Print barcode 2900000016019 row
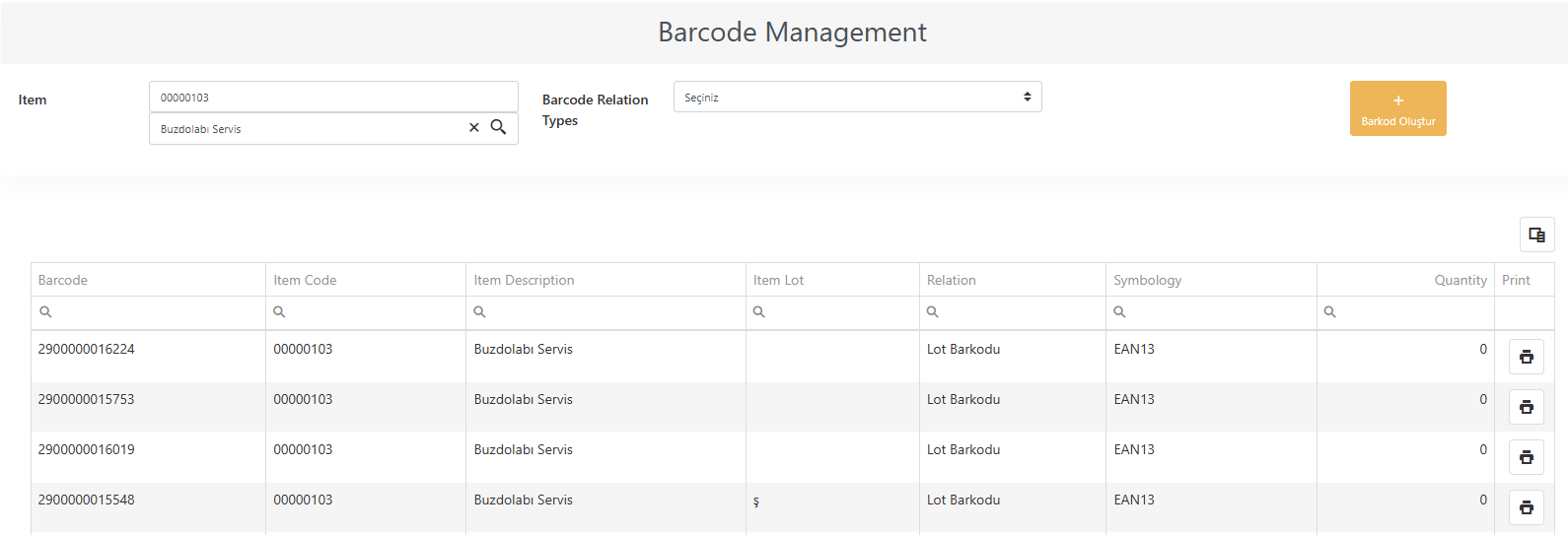The height and width of the screenshot is (535, 1568). click(x=1526, y=457)
